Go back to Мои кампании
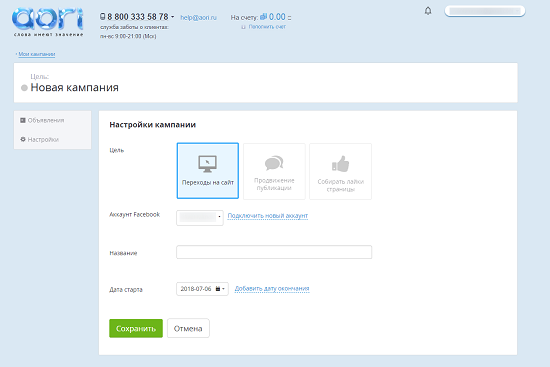 pyautogui.click(x=36, y=54)
